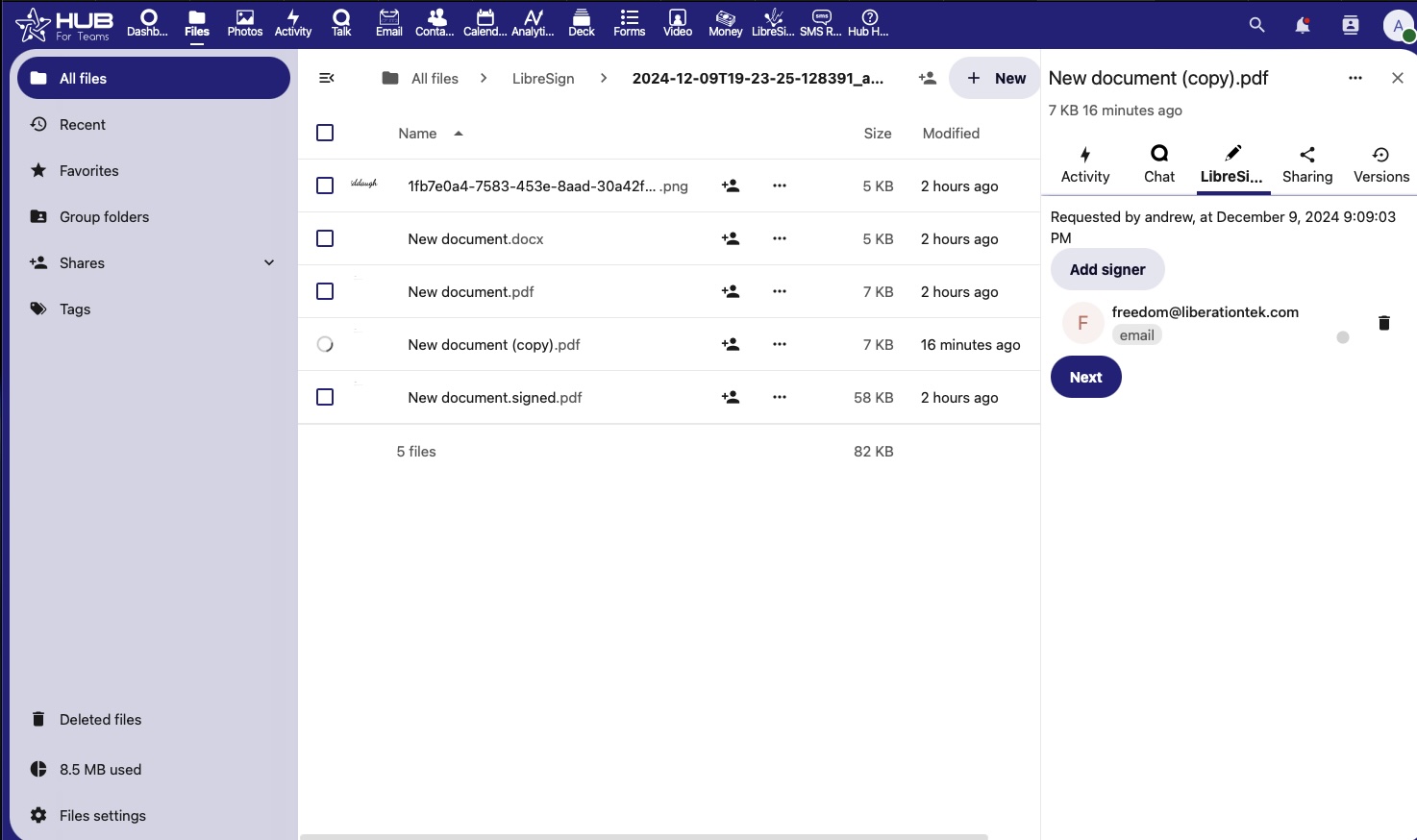Click the notifications bell icon
This screenshot has height=840, width=1417.
point(1303,25)
